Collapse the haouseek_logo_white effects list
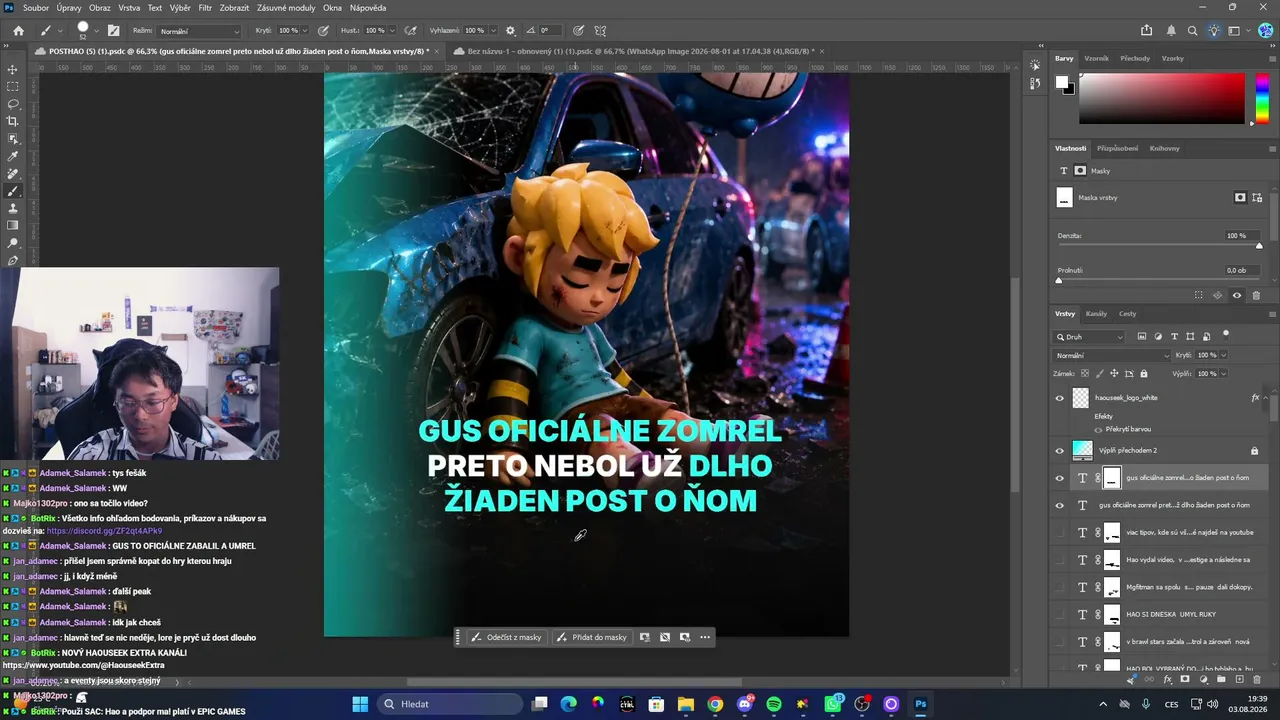Screen dimensions: 1280x720 pos(1268,398)
